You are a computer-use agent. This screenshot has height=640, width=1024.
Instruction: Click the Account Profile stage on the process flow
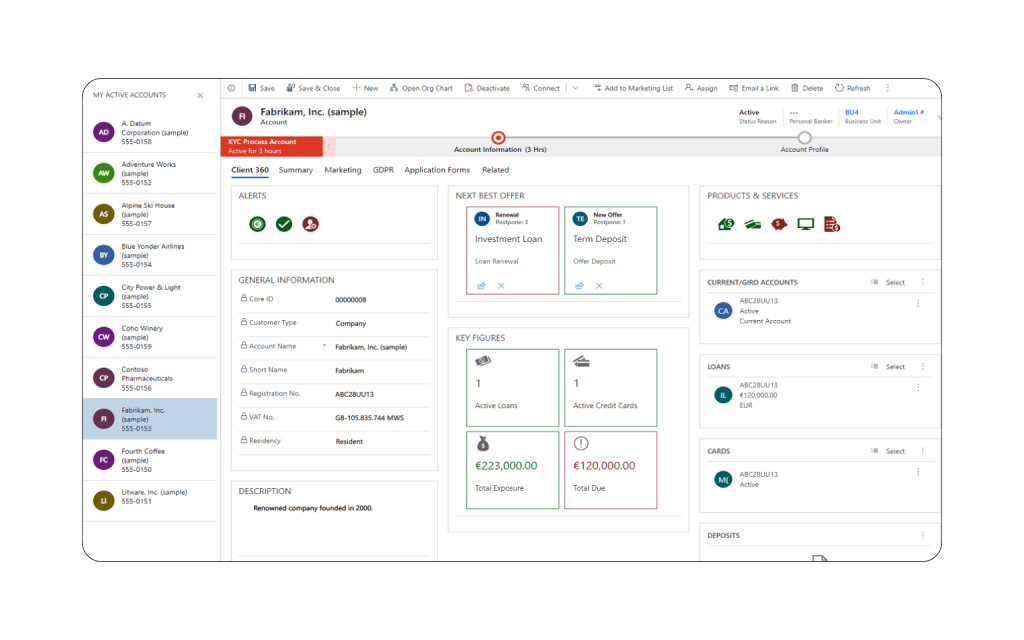pos(804,141)
